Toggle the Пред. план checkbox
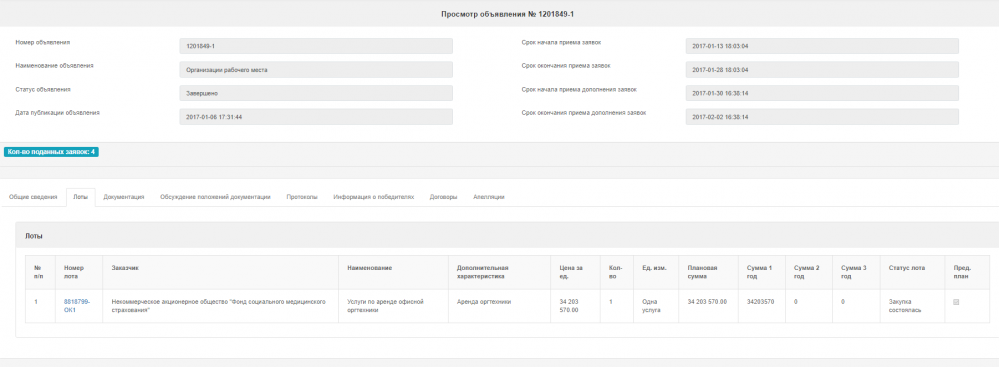The width and height of the screenshot is (999, 367). [x=956, y=302]
